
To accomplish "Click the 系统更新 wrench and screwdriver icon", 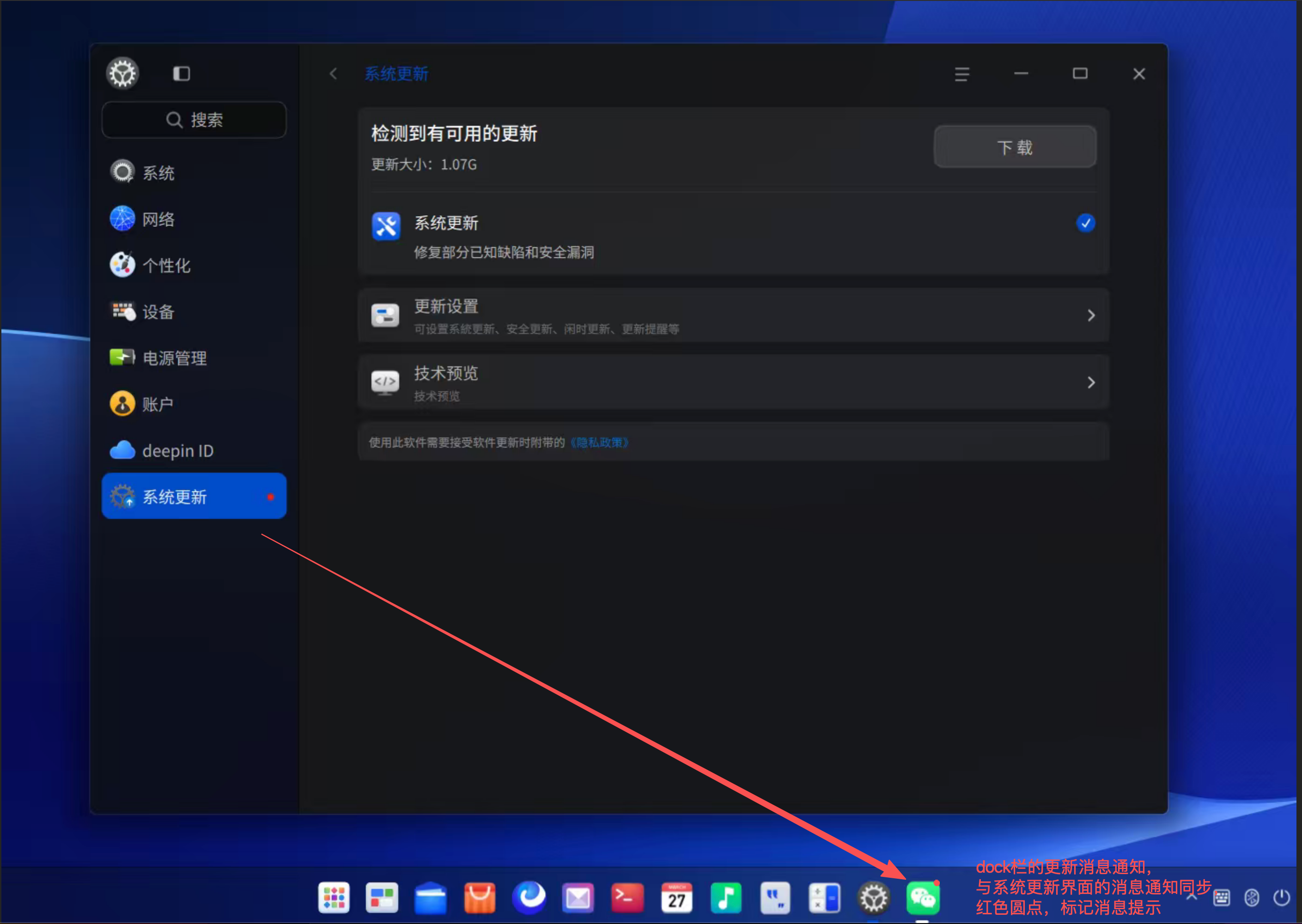I will 386,226.
